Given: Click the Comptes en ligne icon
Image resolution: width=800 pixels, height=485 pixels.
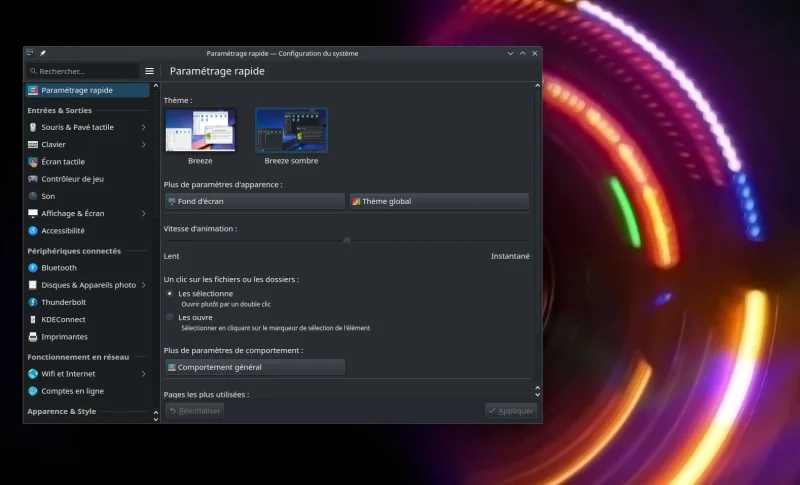Looking at the screenshot, I should coord(33,391).
